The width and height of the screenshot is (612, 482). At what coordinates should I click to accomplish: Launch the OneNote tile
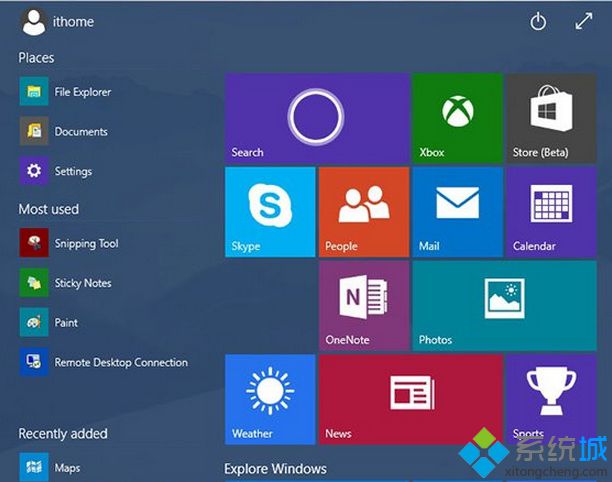[364, 306]
